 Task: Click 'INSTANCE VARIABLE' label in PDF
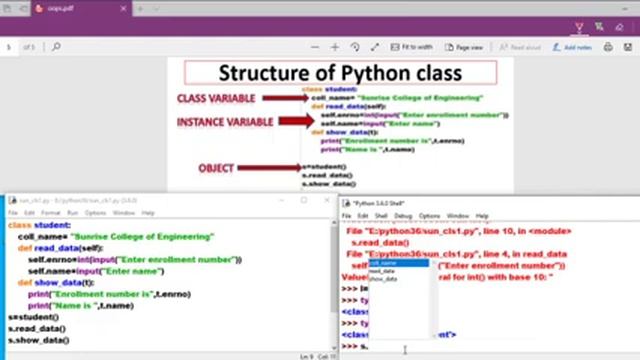(x=225, y=122)
